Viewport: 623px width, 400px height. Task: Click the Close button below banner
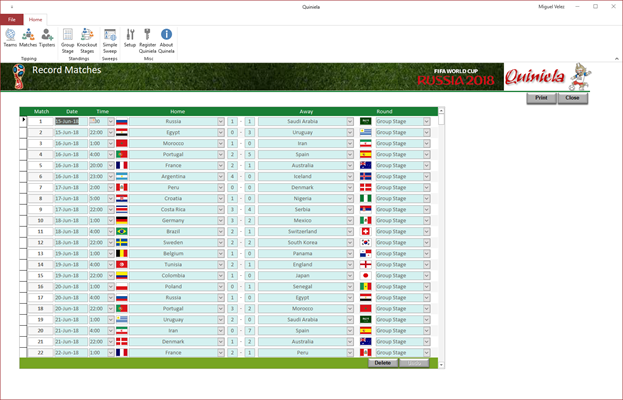(x=573, y=98)
